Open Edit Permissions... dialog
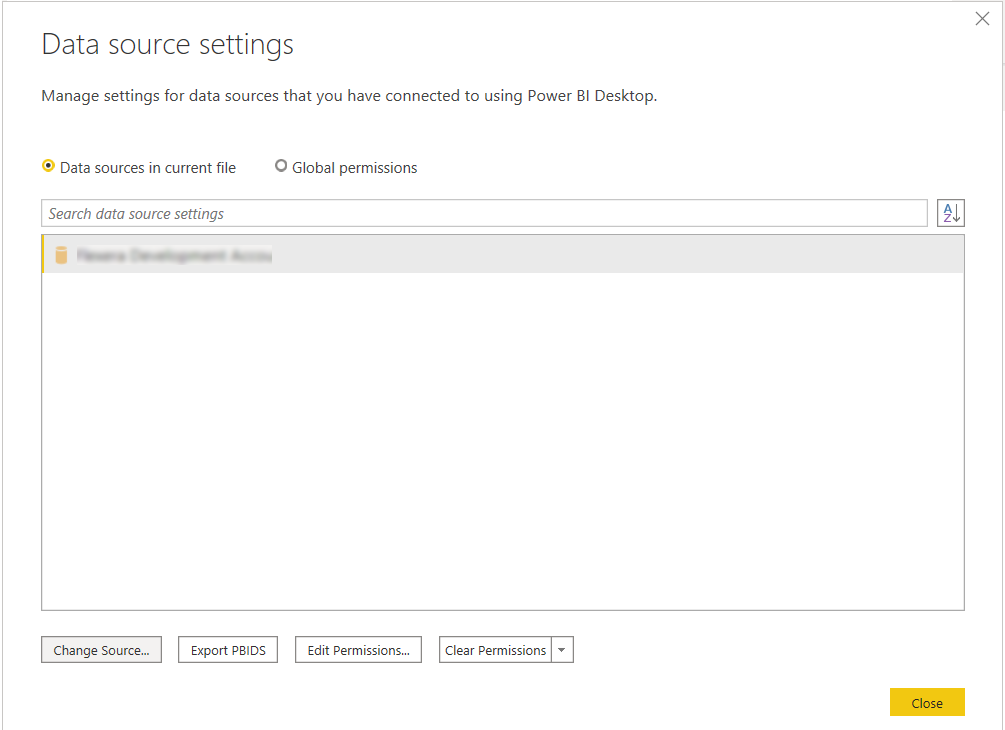This screenshot has width=1005, height=730. [358, 650]
